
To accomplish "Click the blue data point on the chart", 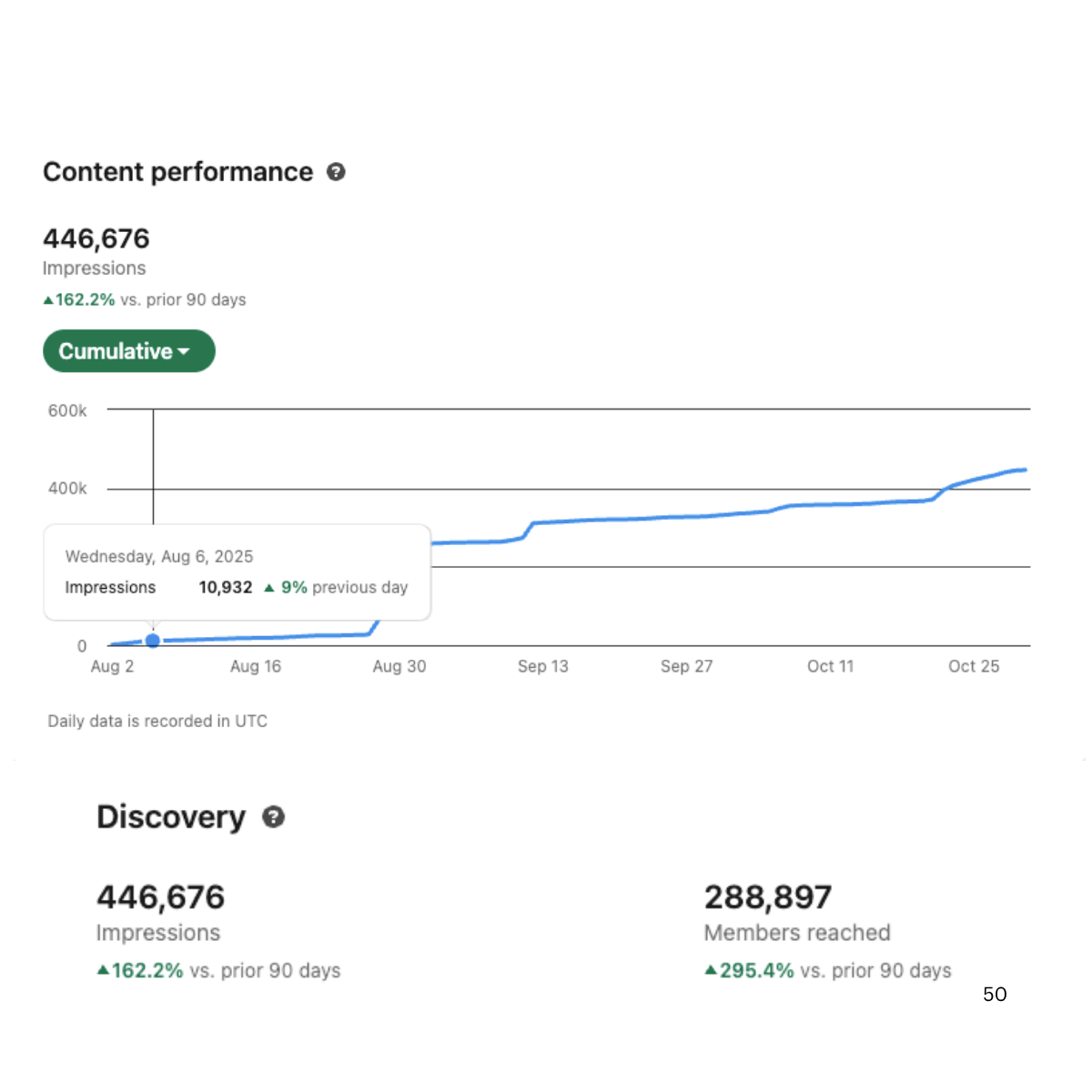I will [153, 641].
